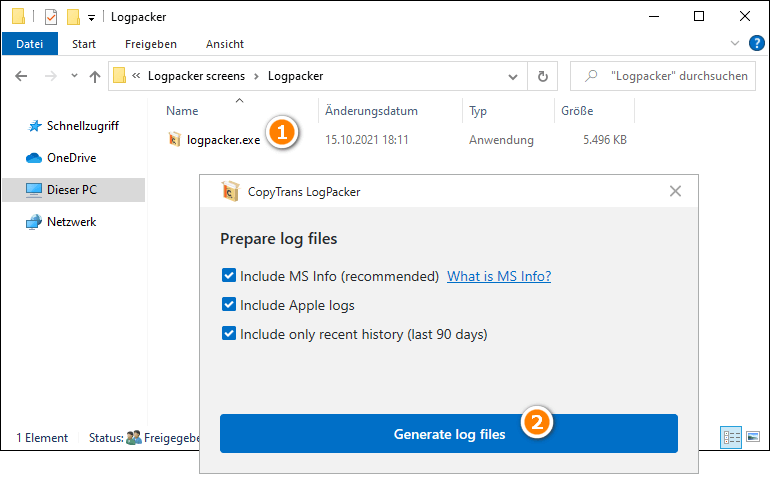Screen dimensions: 770x495
Task: Click the quick access properties checkmark icon
Action: pos(51,17)
